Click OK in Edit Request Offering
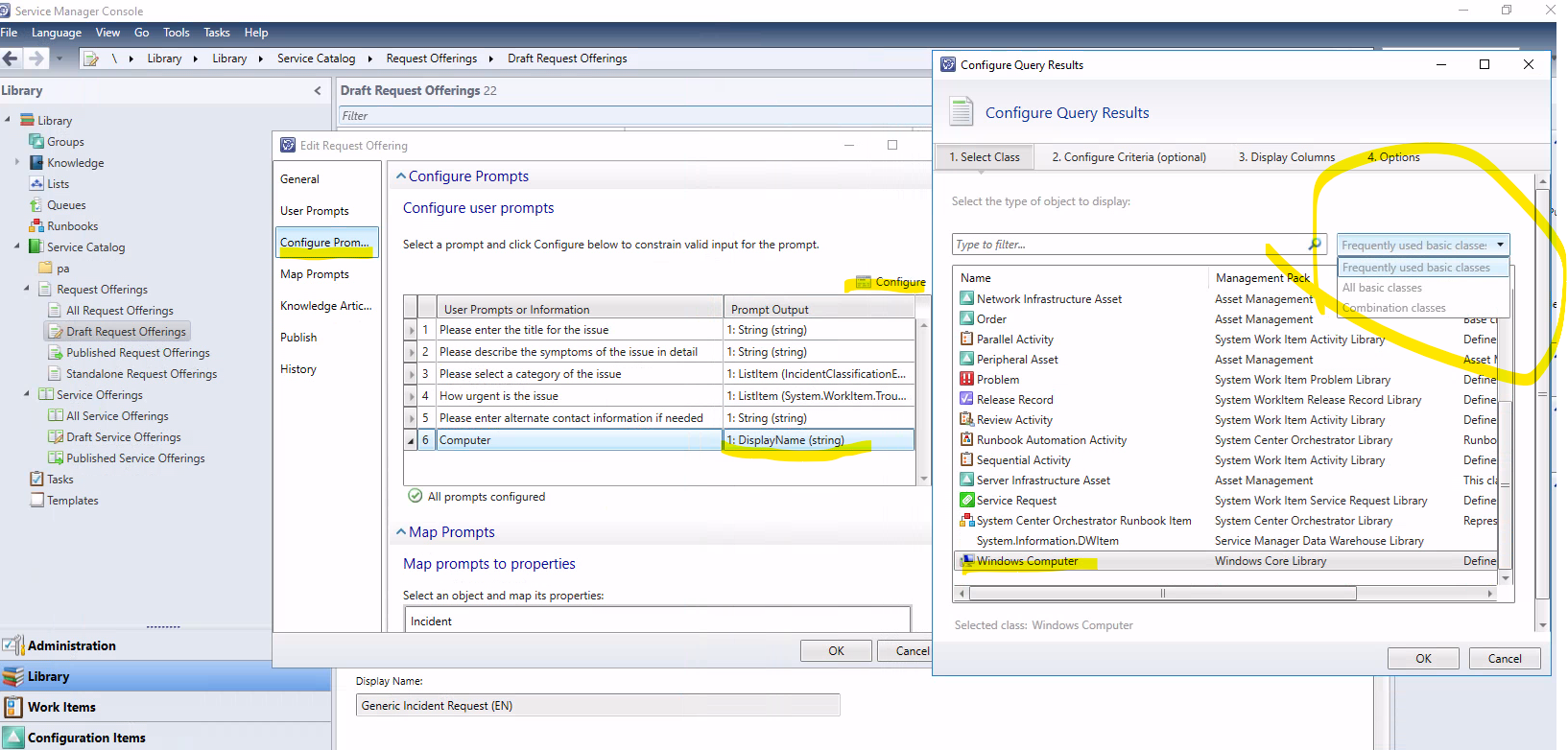Image resolution: width=1568 pixels, height=750 pixels. (x=836, y=650)
